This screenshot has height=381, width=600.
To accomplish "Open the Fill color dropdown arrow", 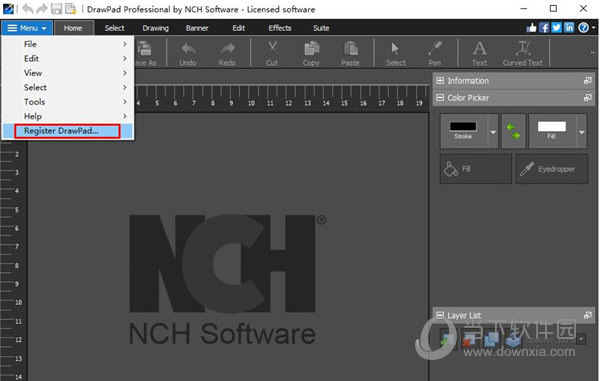I will coord(582,132).
